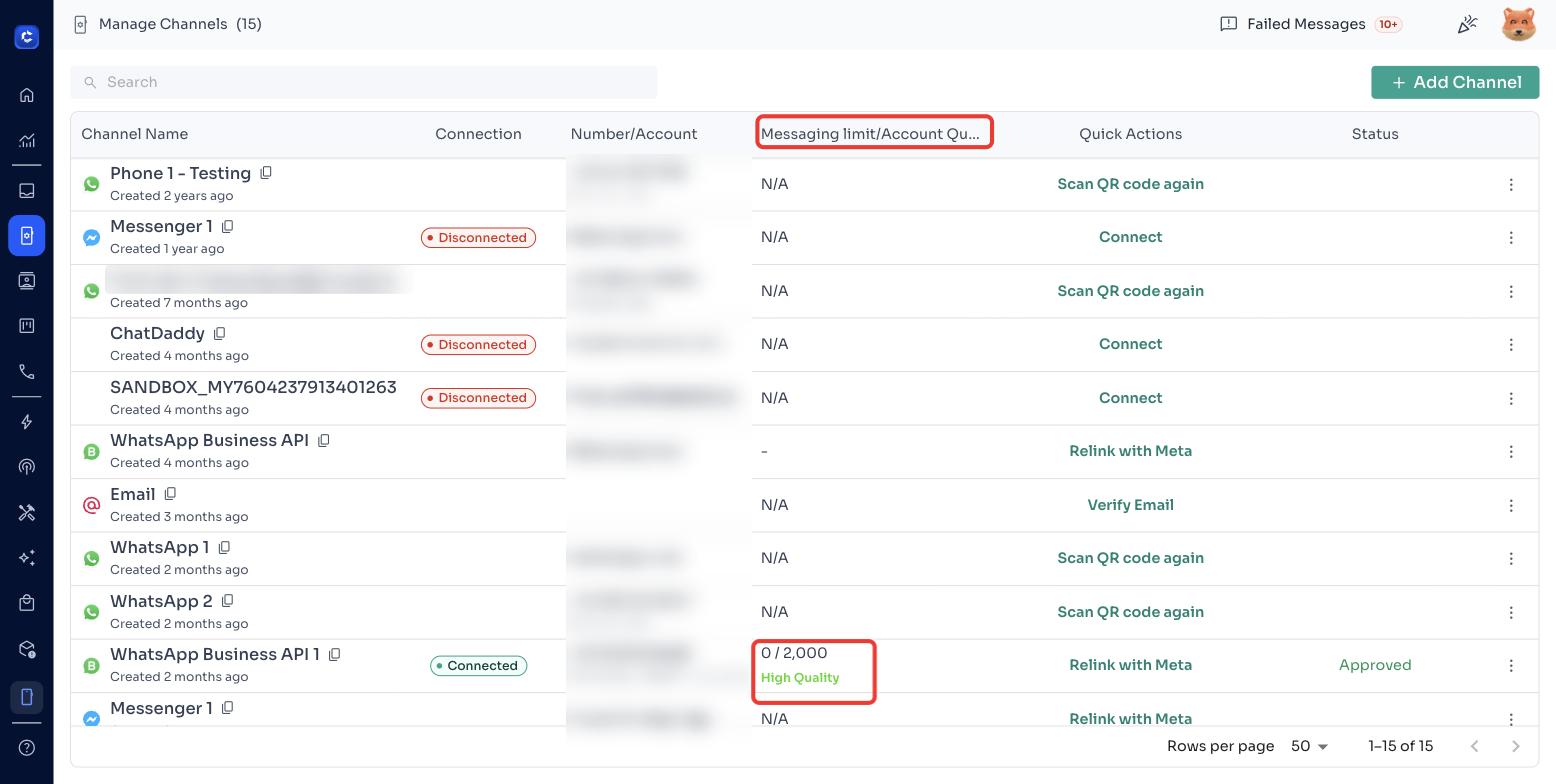The width and height of the screenshot is (1556, 784).
Task: Open the user avatar profile menu
Action: point(1518,24)
